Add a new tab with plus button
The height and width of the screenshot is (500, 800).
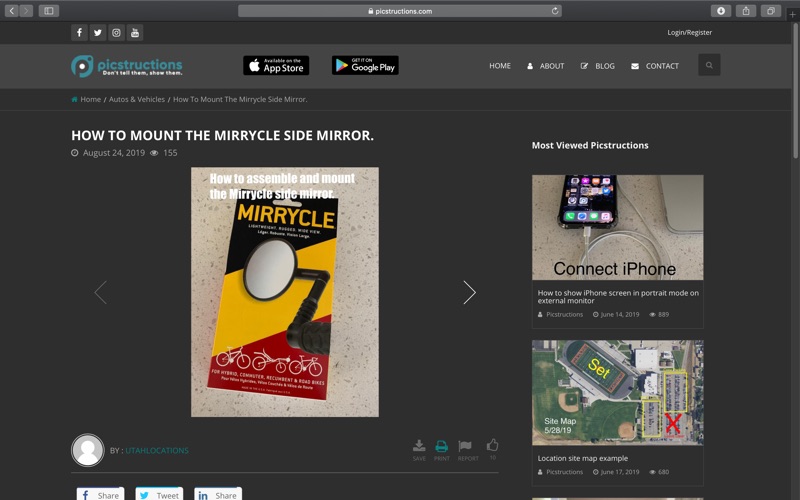click(x=792, y=14)
